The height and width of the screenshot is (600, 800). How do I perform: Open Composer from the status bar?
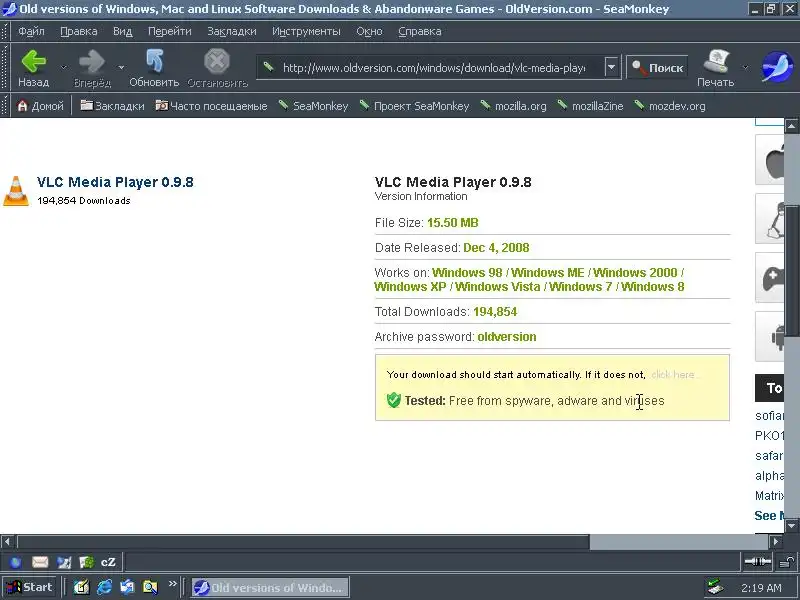64,562
